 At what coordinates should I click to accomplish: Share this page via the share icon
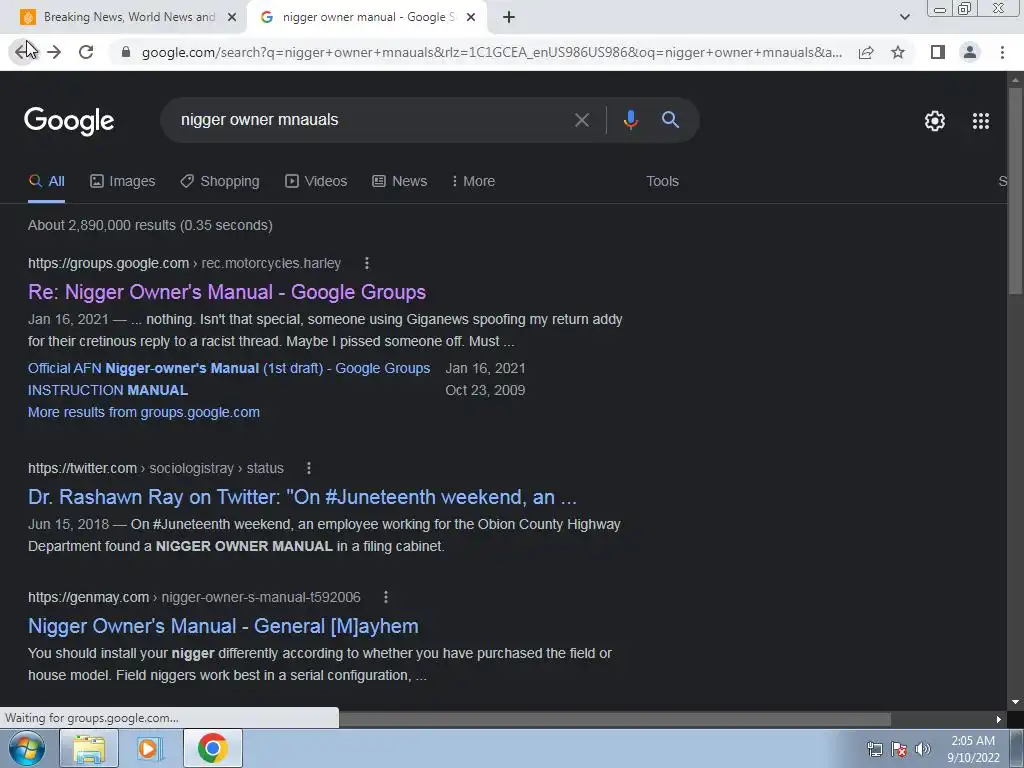(866, 52)
